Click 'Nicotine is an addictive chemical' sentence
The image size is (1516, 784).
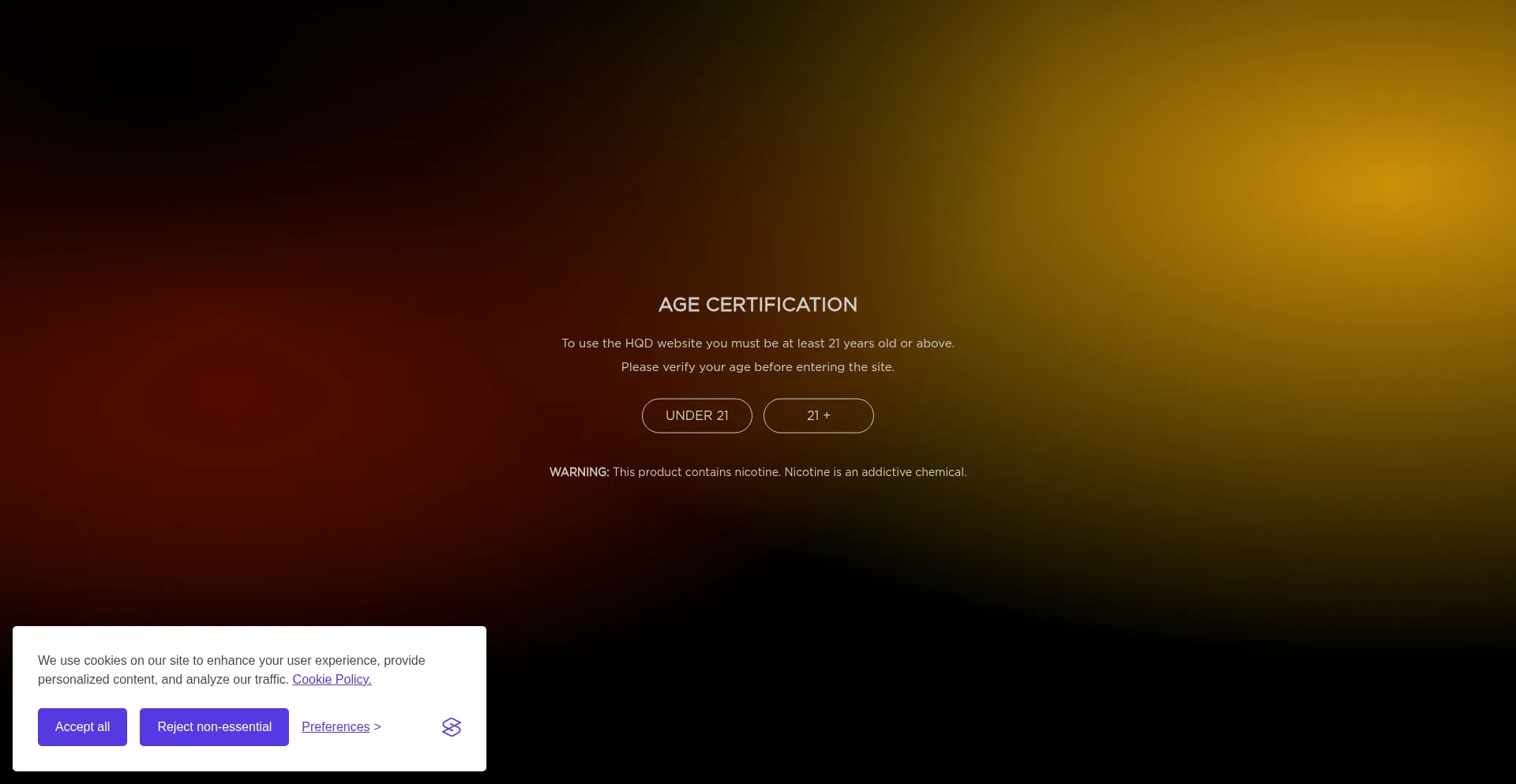click(x=875, y=472)
